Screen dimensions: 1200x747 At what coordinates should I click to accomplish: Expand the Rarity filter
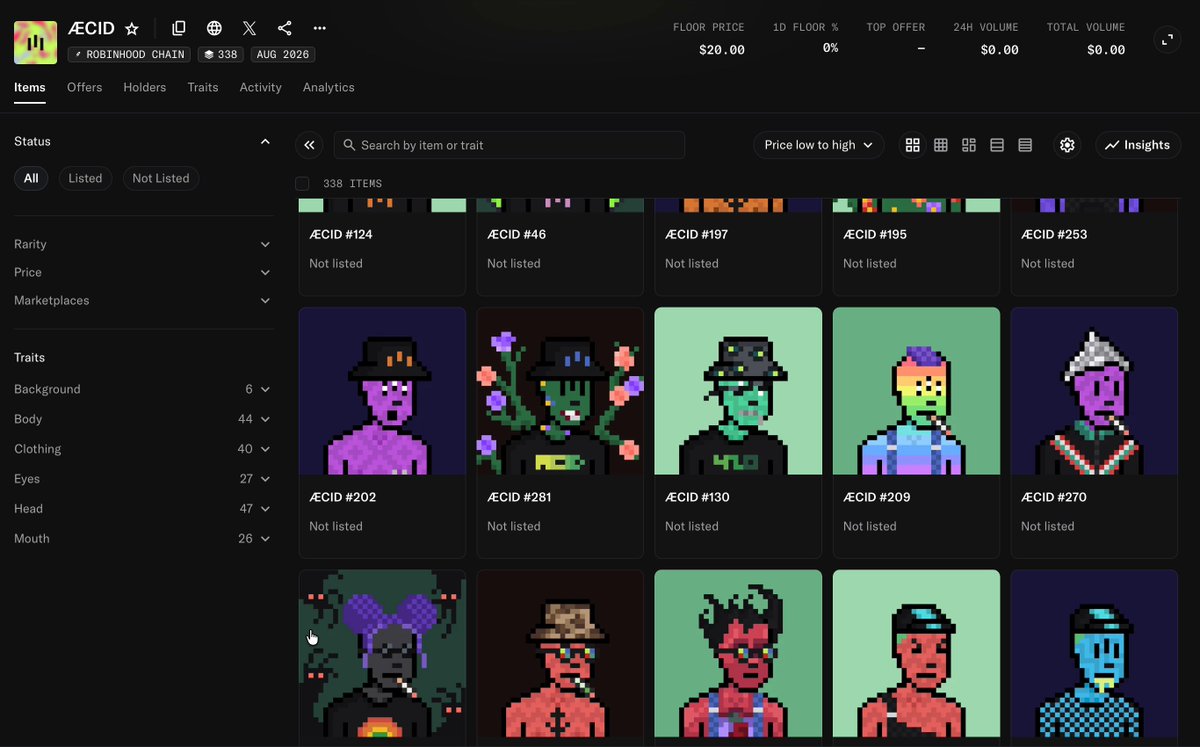(142, 244)
